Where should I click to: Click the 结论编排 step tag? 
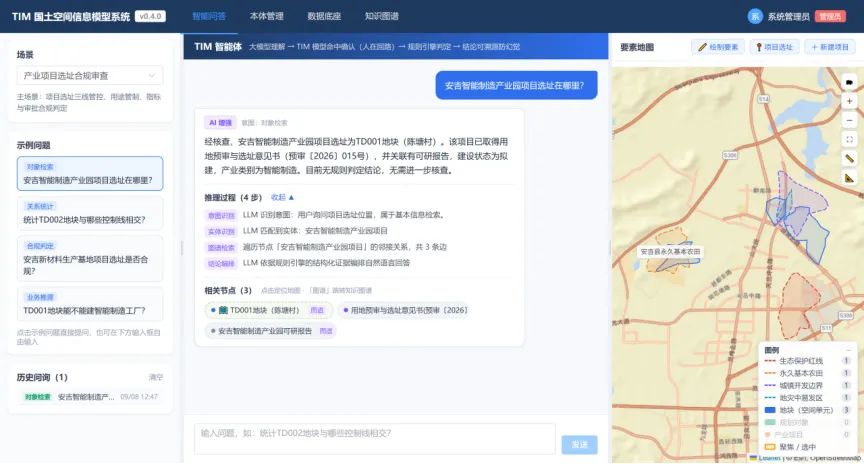coord(222,263)
